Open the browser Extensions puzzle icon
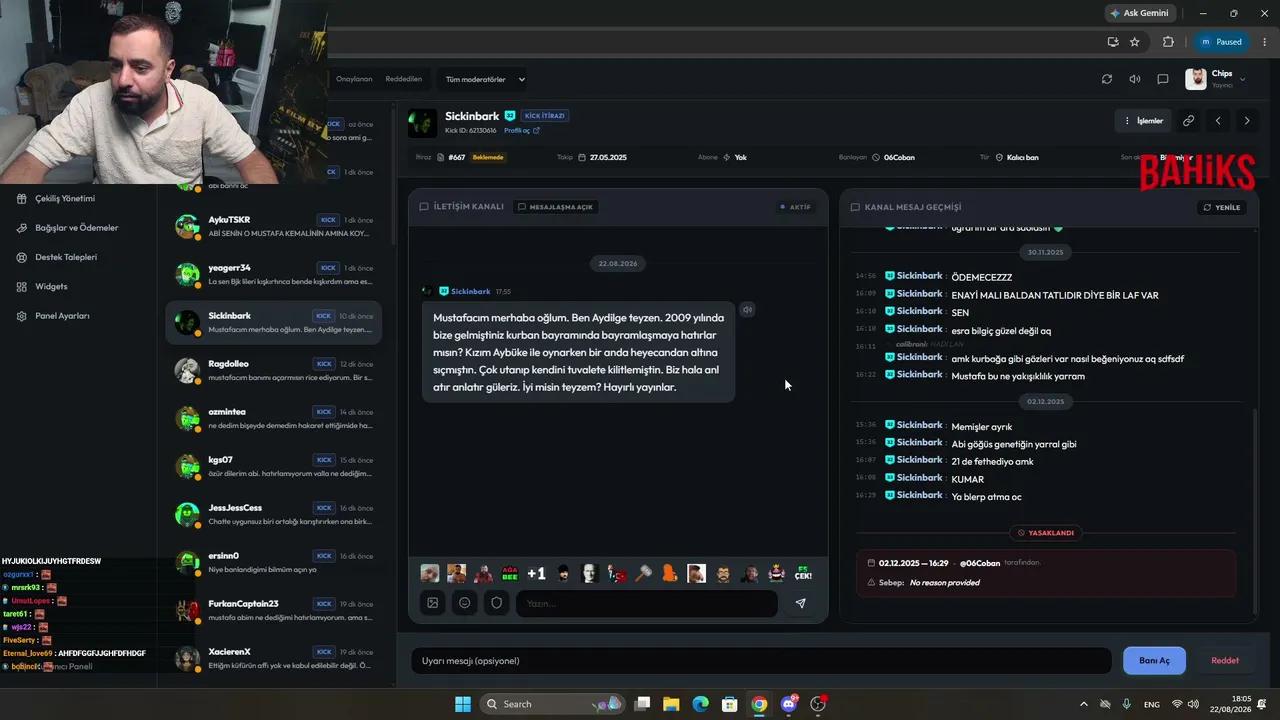 pos(1168,42)
